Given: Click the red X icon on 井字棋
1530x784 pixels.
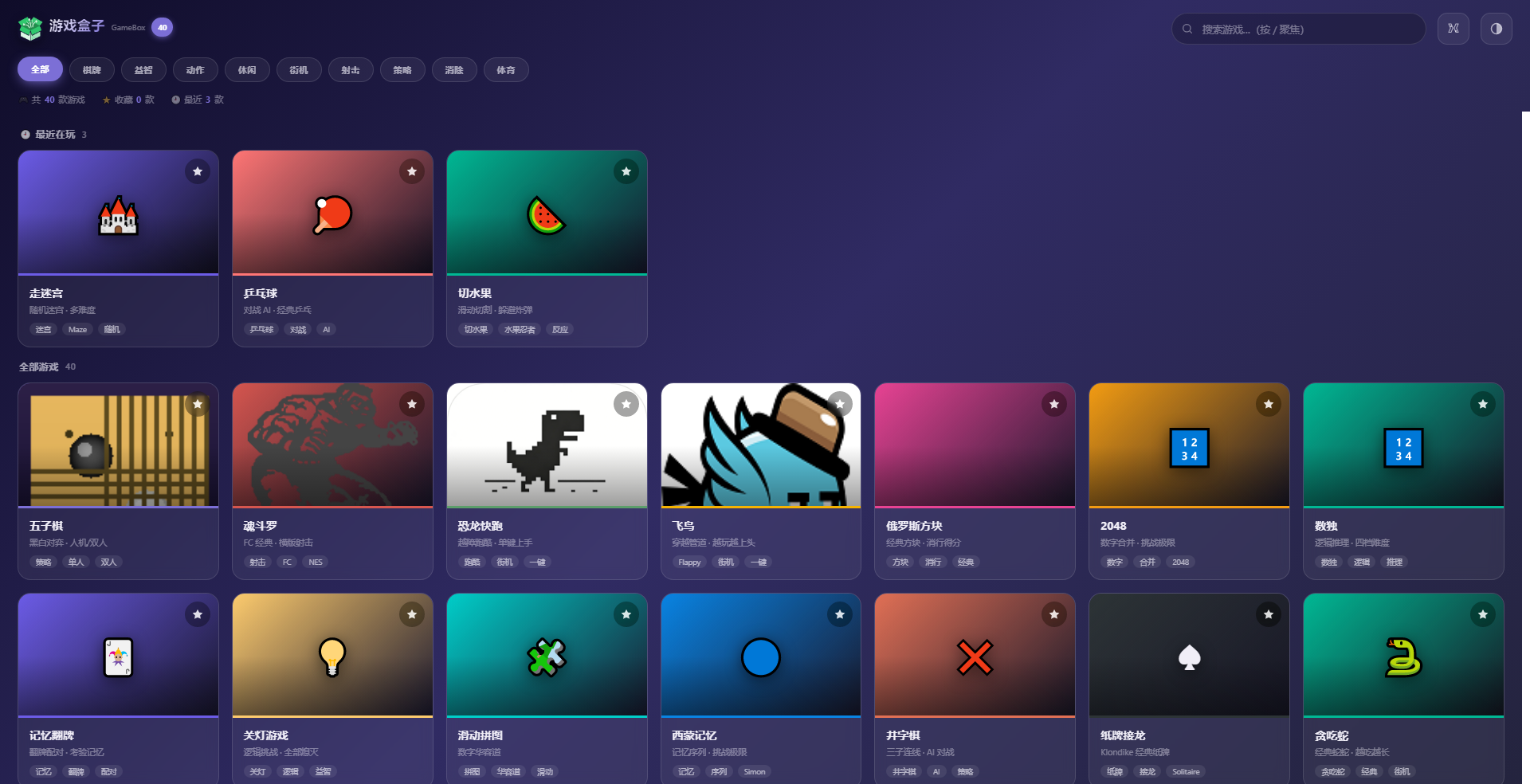Looking at the screenshot, I should [x=975, y=657].
